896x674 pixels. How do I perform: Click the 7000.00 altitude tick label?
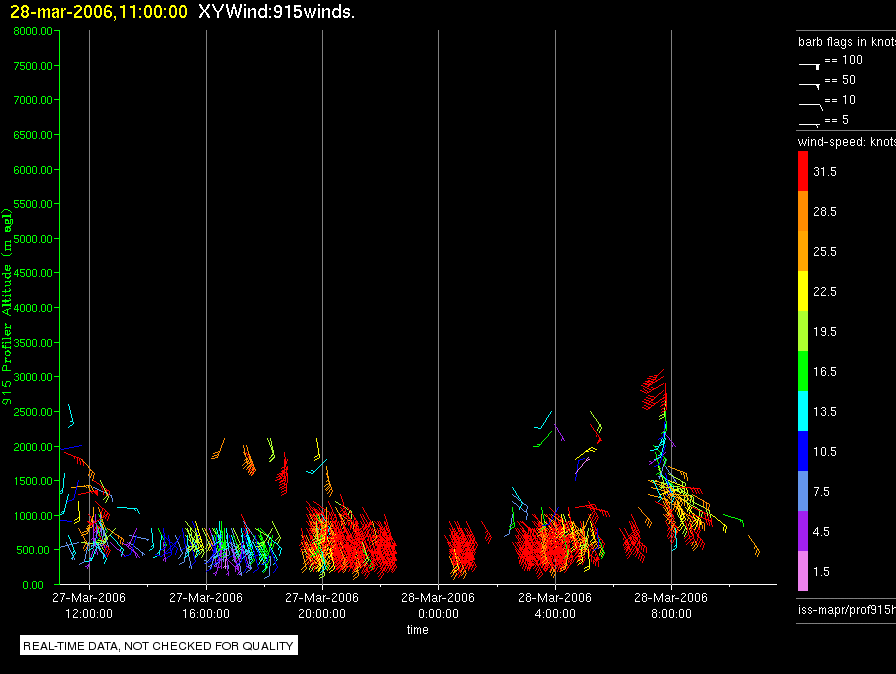click(x=33, y=100)
